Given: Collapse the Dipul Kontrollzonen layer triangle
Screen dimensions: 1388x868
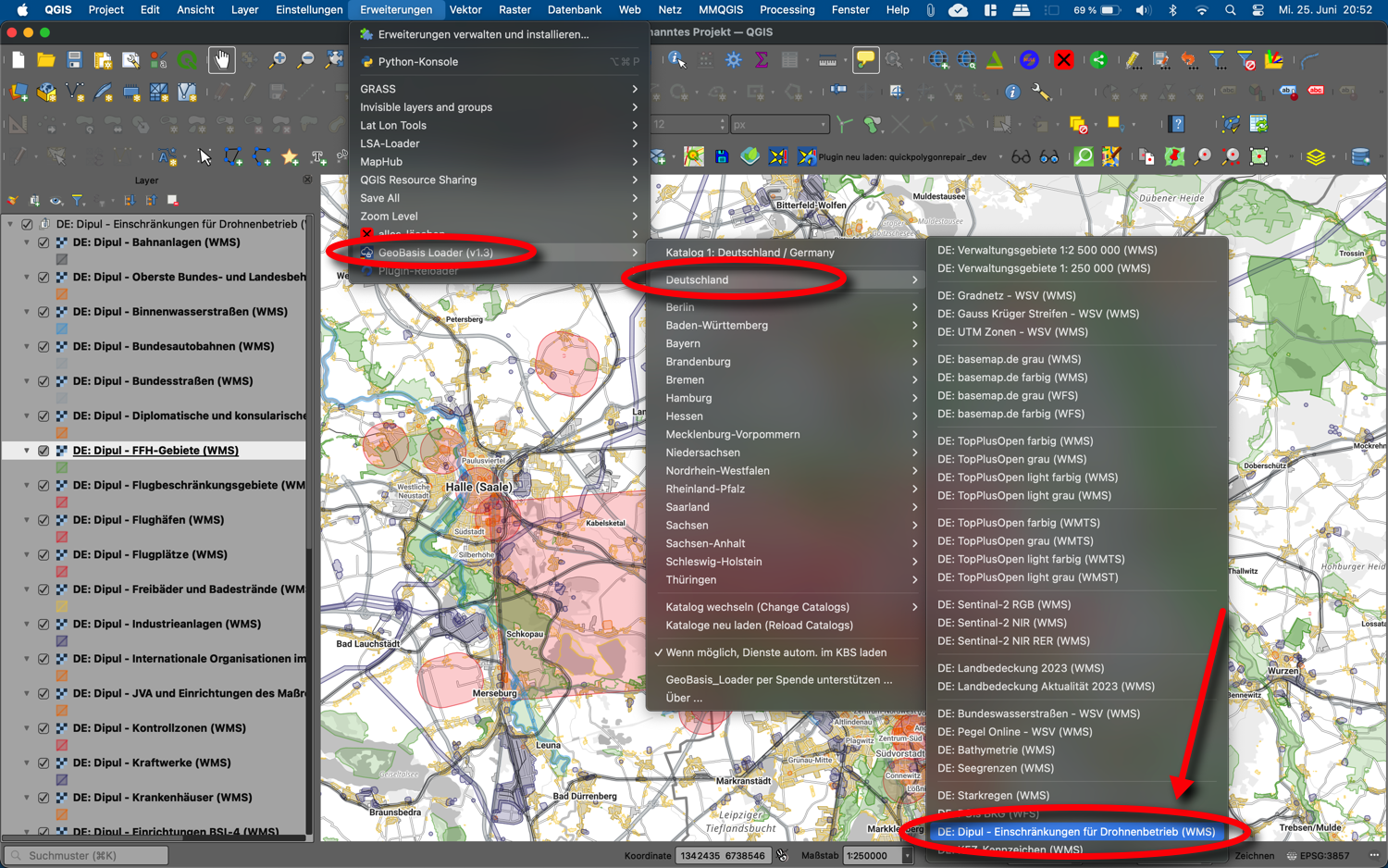Looking at the screenshot, I should click(x=27, y=728).
